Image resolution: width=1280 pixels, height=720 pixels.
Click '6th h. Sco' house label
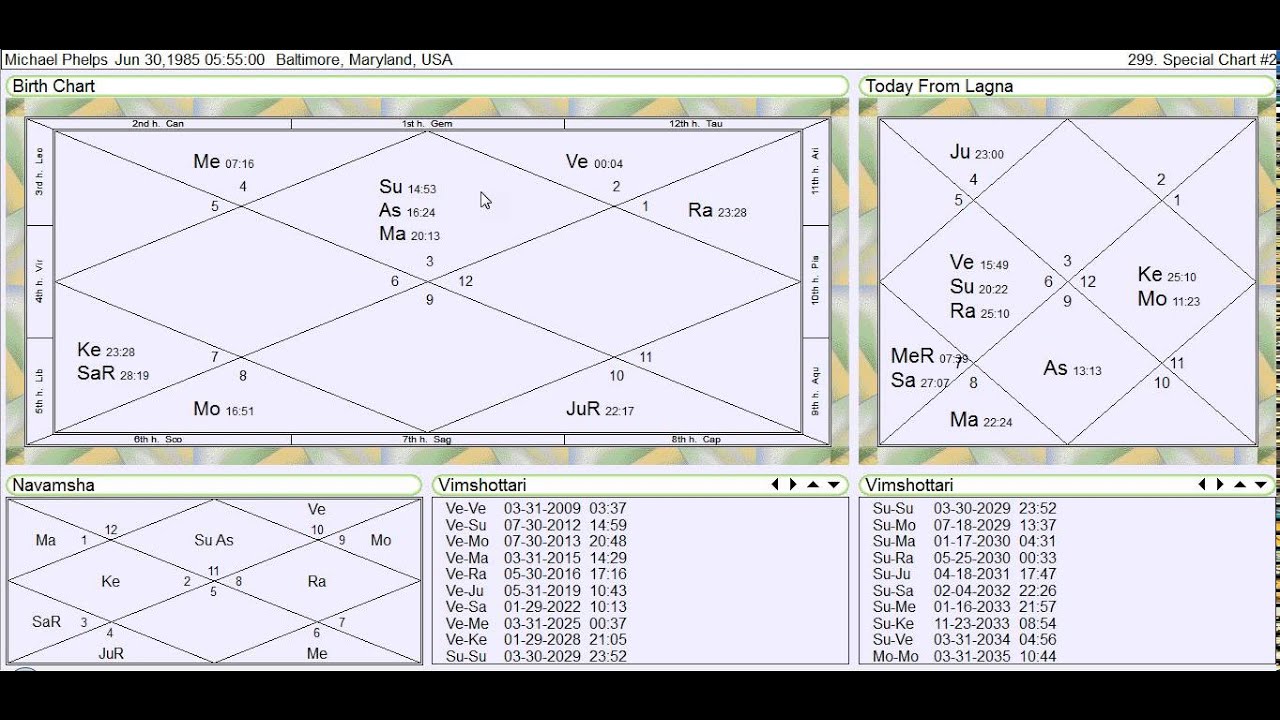(x=158, y=439)
